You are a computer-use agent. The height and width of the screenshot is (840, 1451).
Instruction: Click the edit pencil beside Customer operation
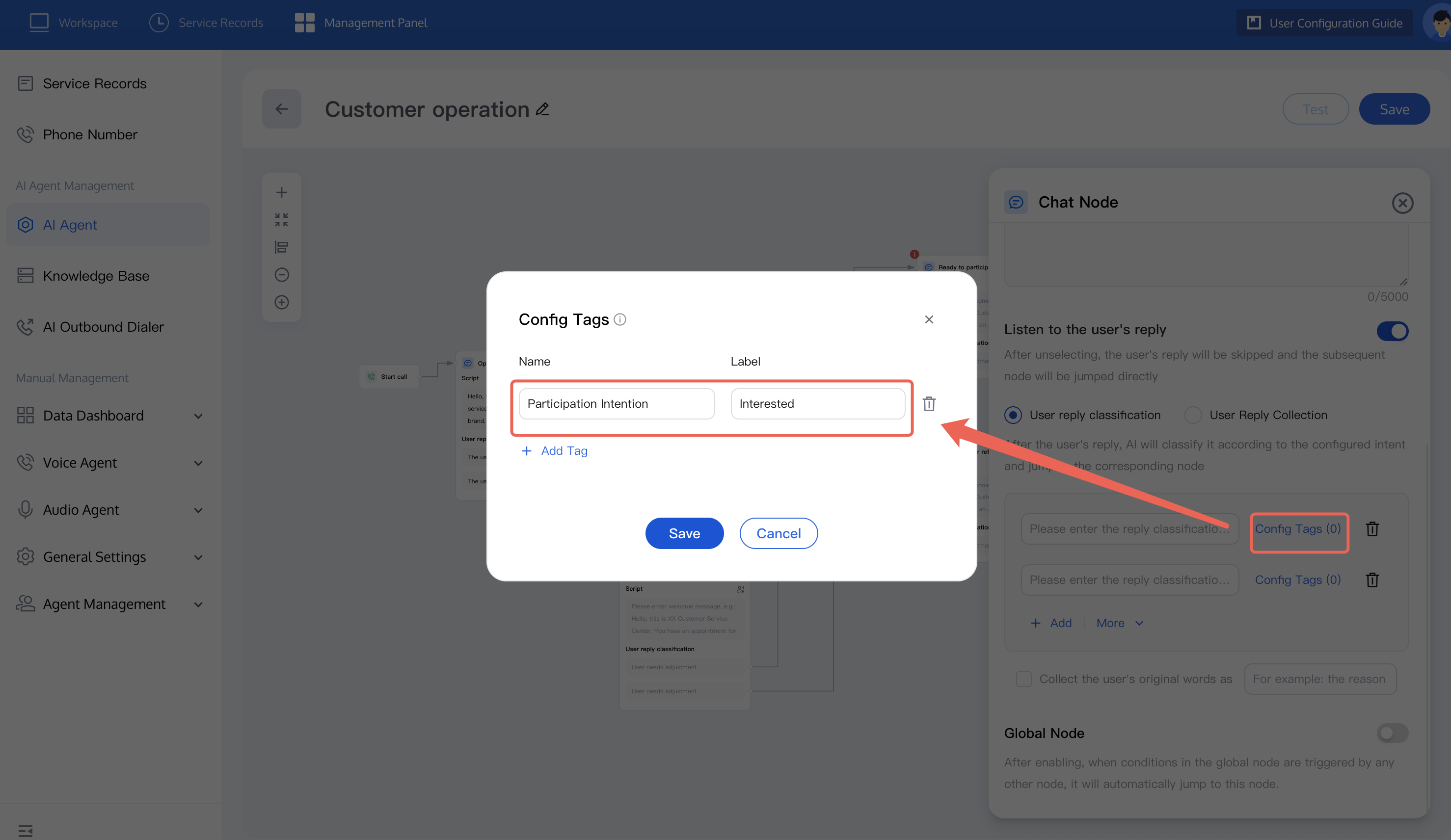click(542, 109)
